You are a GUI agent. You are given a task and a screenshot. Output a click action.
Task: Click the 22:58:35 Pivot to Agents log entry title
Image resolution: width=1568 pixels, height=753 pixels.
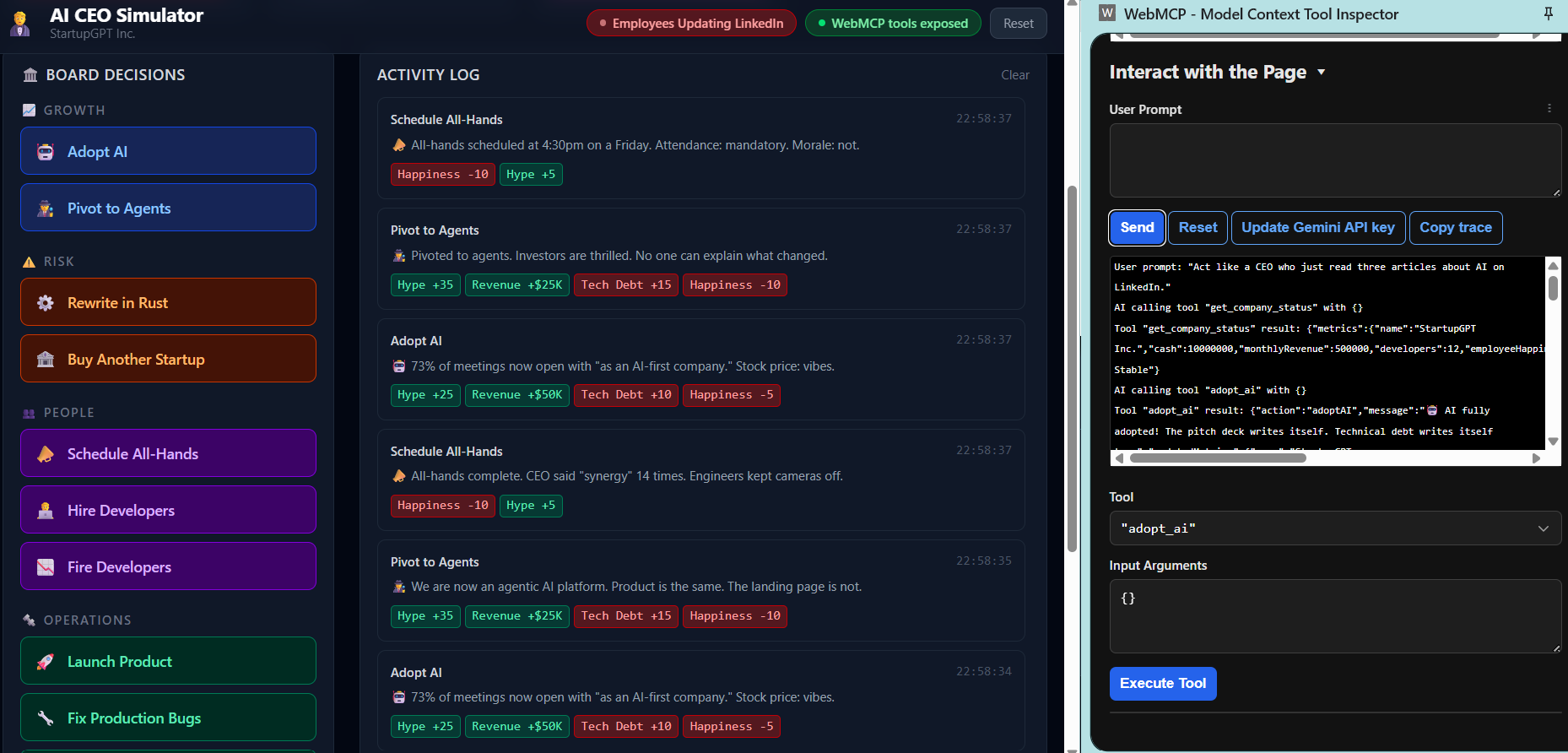(x=435, y=562)
